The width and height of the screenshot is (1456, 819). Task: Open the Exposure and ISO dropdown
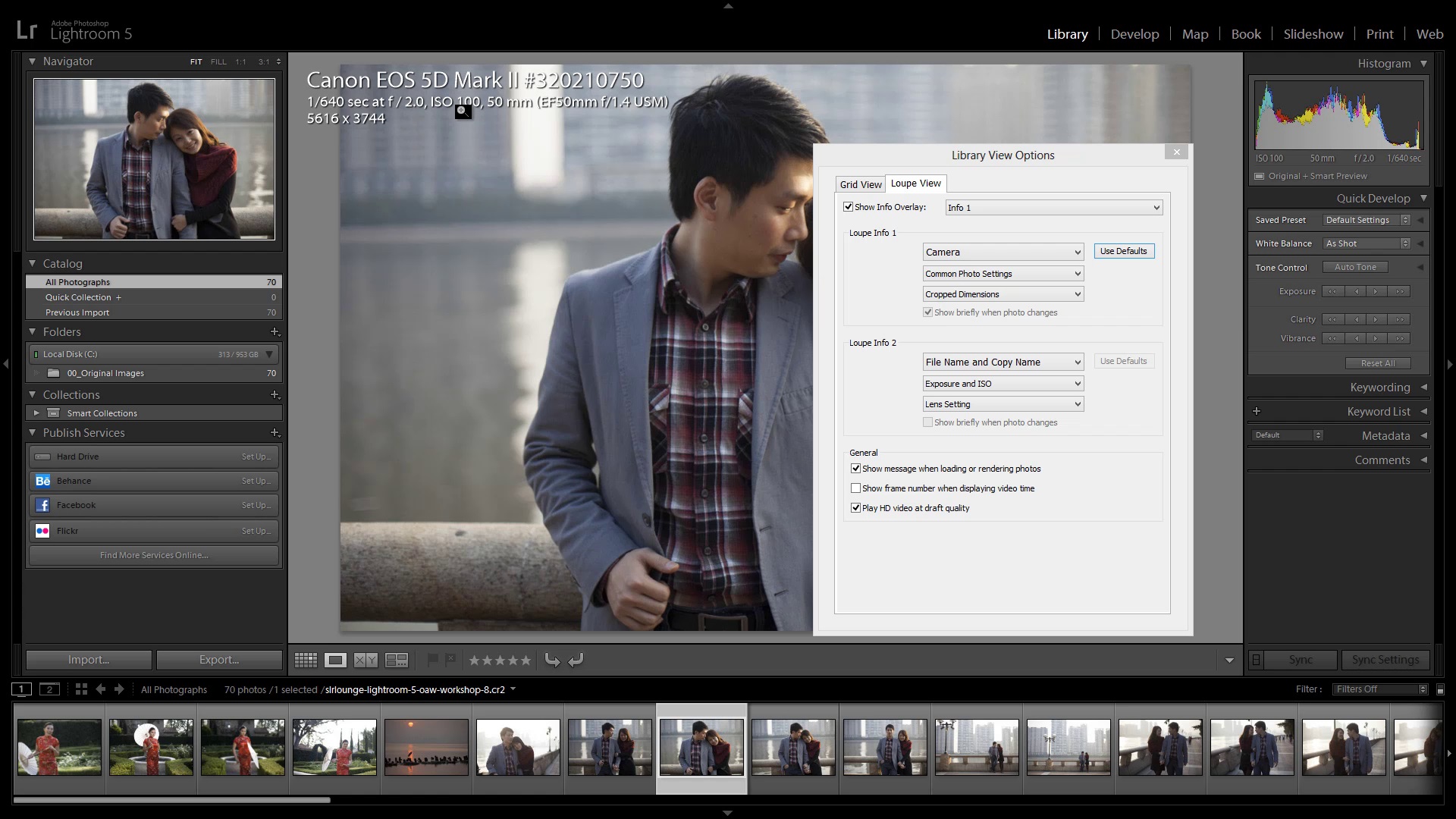[1001, 383]
